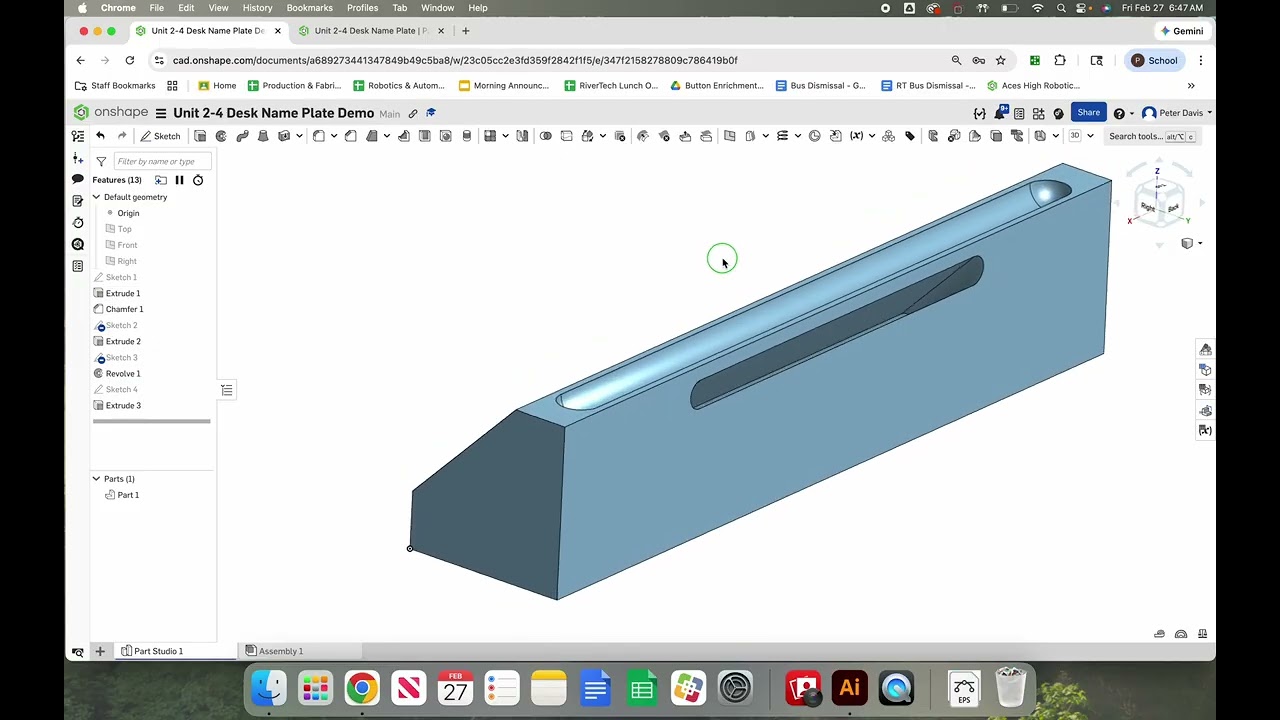Click the Redo arrow
Screen dimensions: 1280x720
[122, 136]
